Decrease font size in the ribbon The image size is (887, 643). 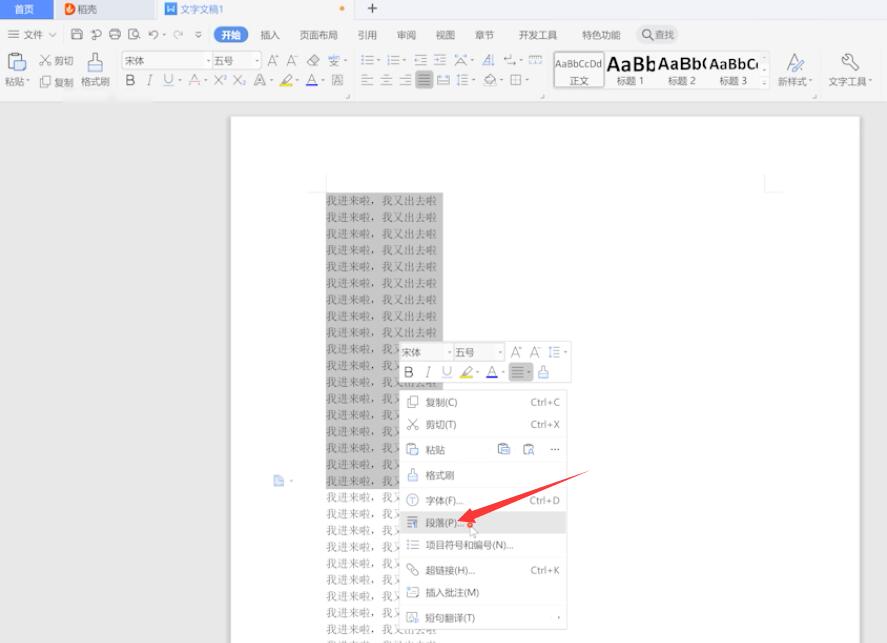[x=292, y=60]
